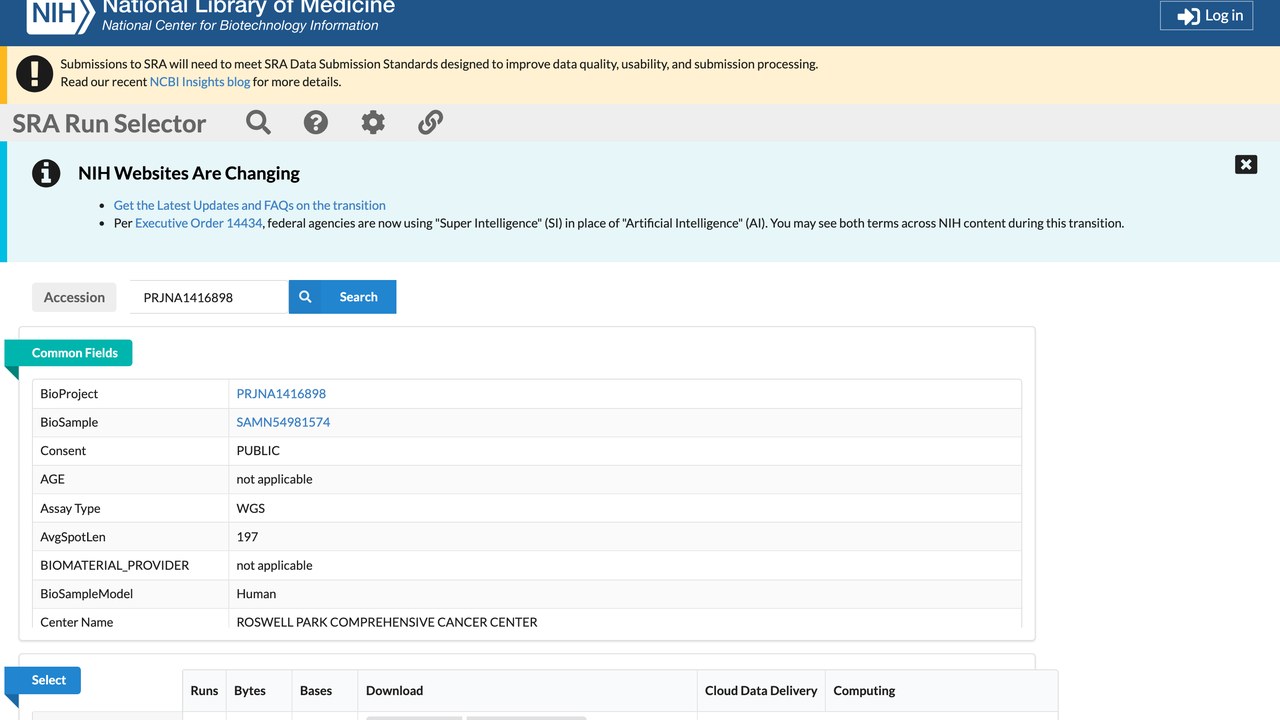Image resolution: width=1280 pixels, height=720 pixels.
Task: Open the SRA Run Selector search icon
Action: [x=258, y=122]
